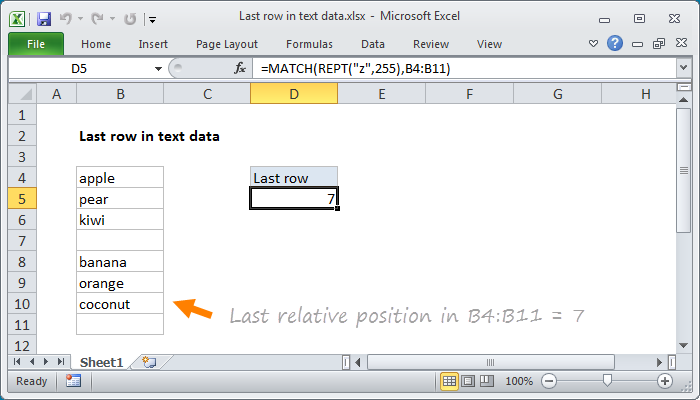The image size is (700, 400).
Task: Click the Insert Function fx icon
Action: coord(240,68)
